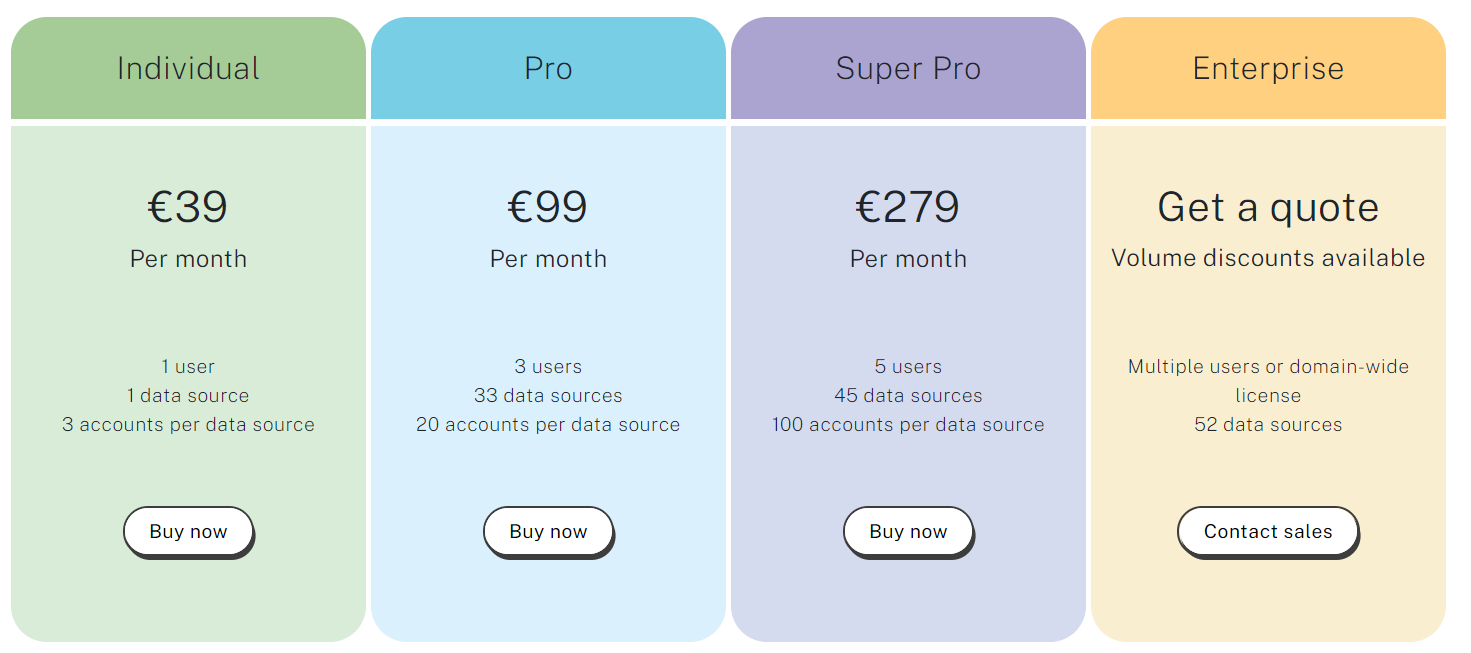Select the Individual plan header

pos(188,68)
